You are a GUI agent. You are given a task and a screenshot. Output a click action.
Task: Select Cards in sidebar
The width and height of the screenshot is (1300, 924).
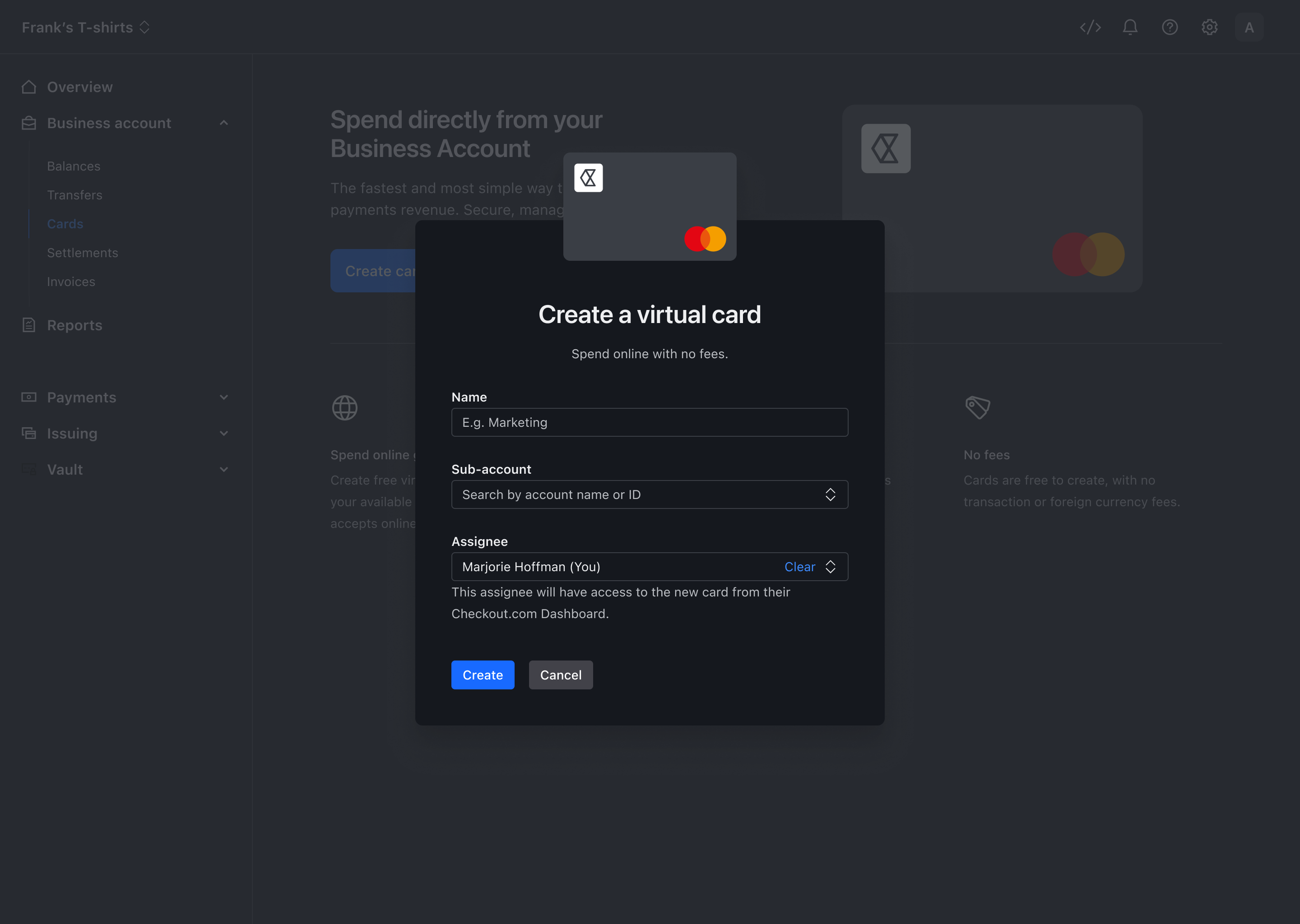pos(65,224)
